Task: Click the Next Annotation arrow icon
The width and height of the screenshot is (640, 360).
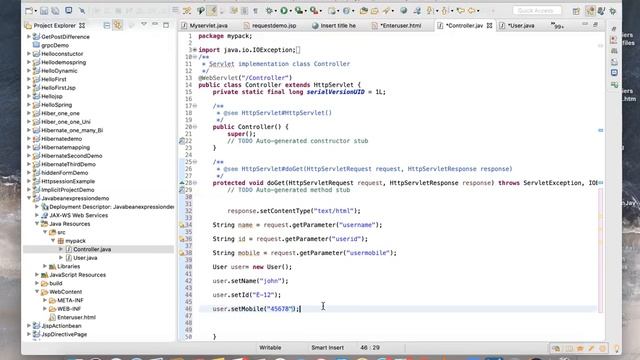Action: [x=430, y=11]
